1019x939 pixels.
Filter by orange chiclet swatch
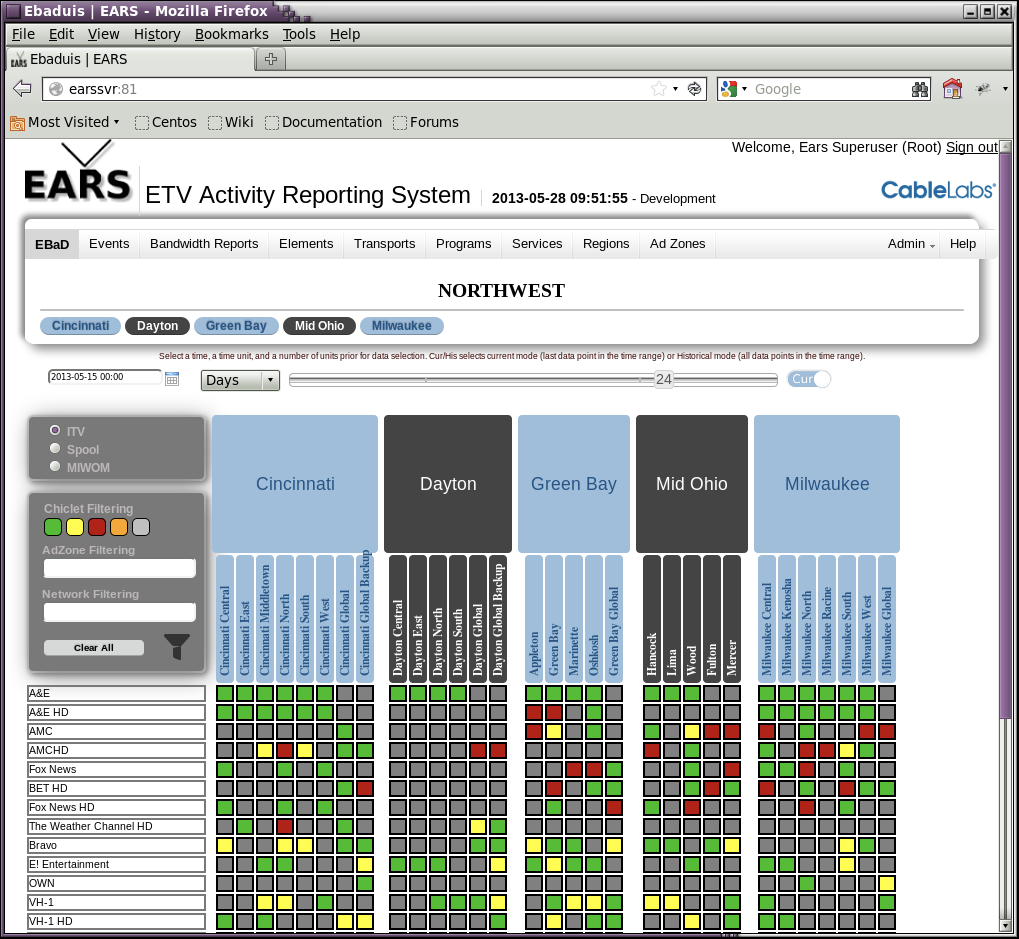tap(119, 527)
